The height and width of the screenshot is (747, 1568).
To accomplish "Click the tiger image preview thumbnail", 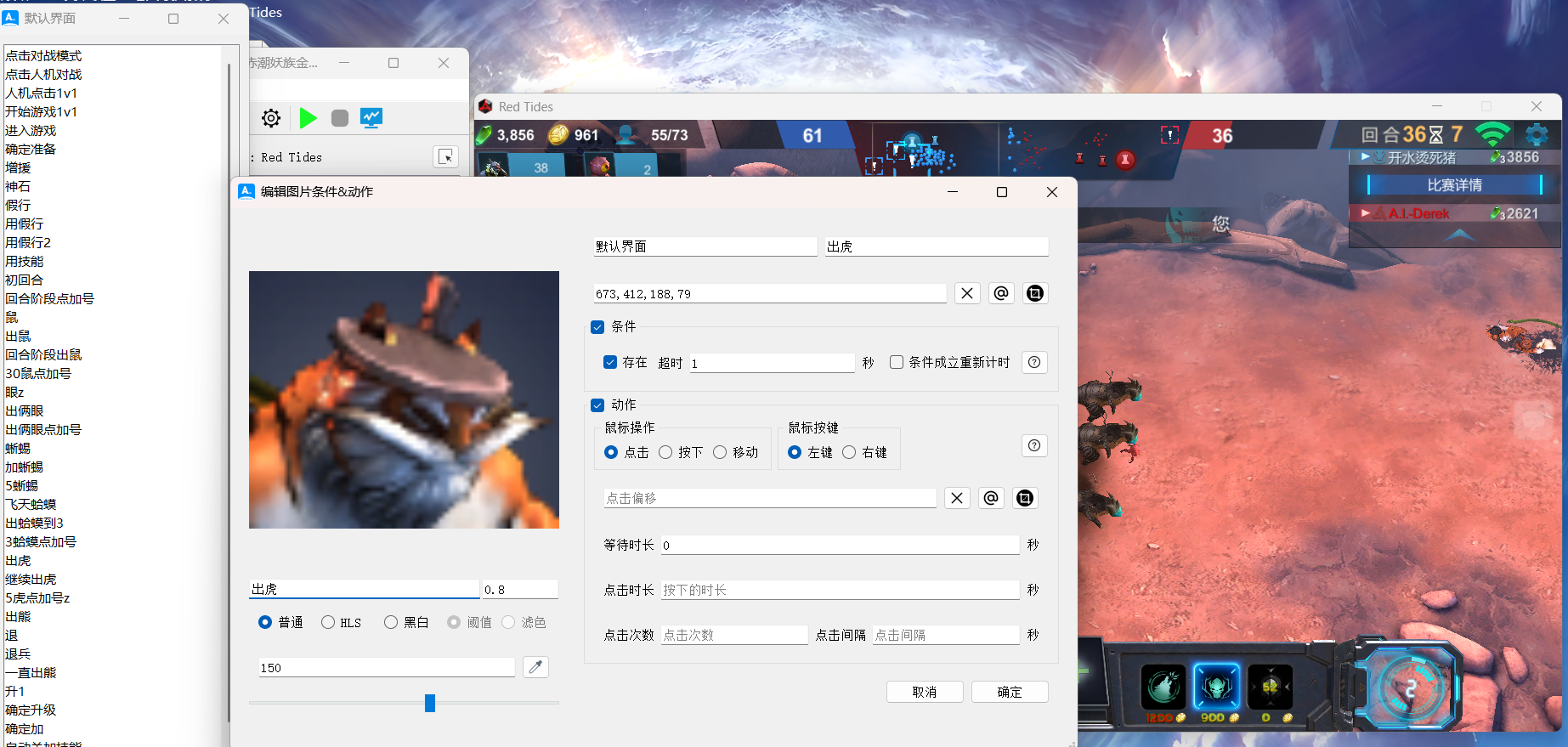I will click(404, 399).
